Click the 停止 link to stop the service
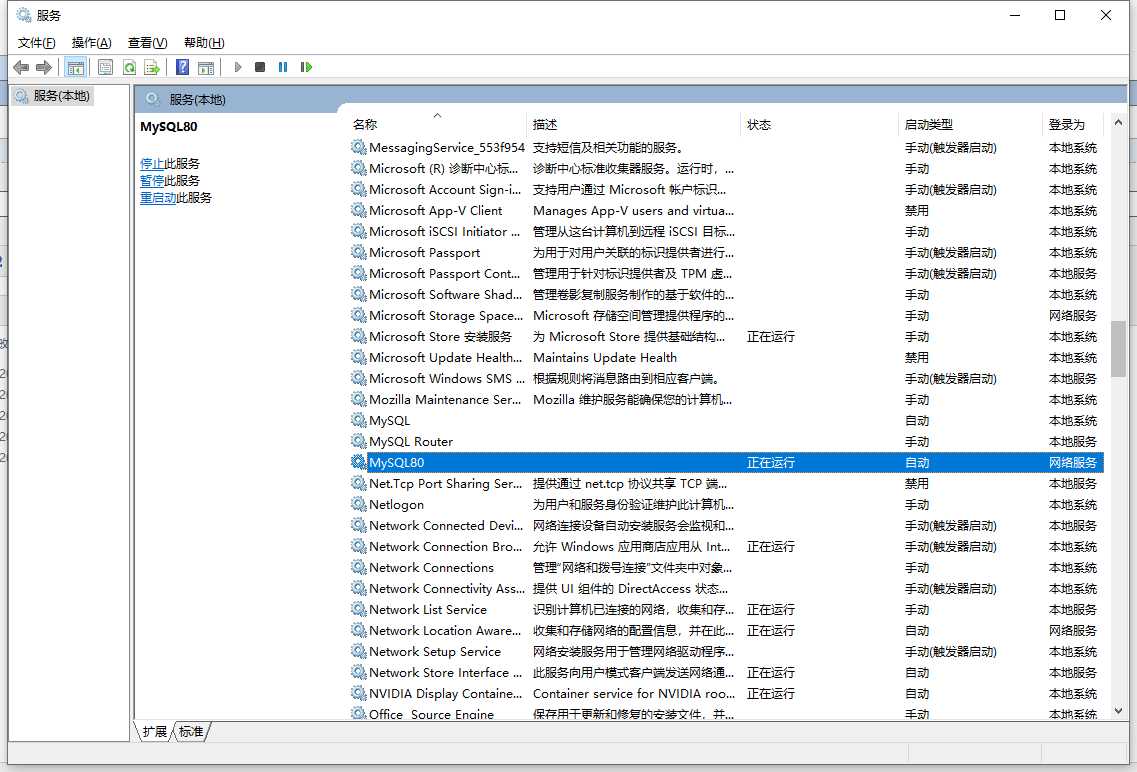 click(152, 164)
